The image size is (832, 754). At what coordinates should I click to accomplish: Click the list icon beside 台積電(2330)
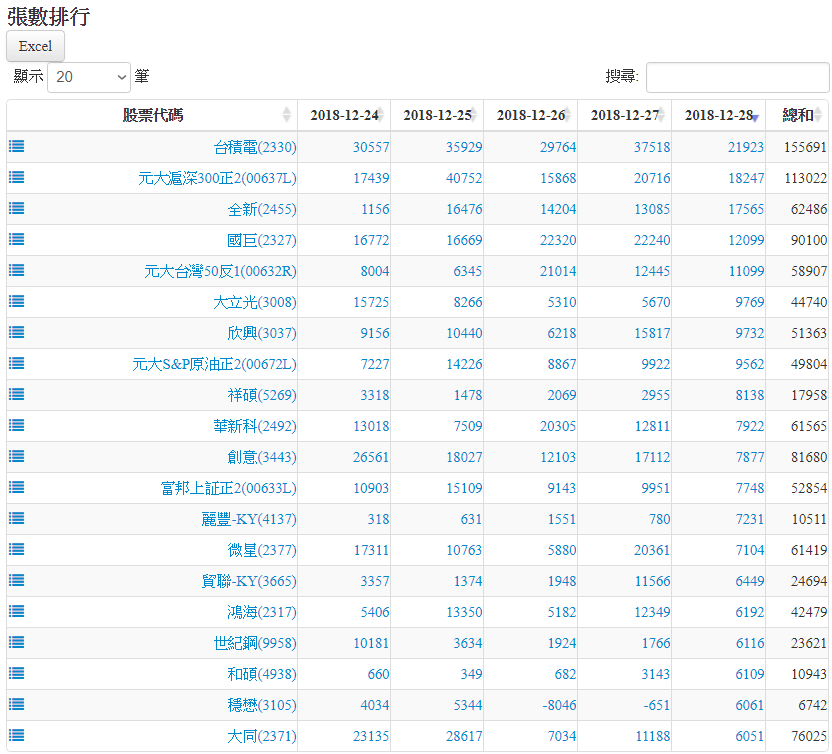(17, 146)
